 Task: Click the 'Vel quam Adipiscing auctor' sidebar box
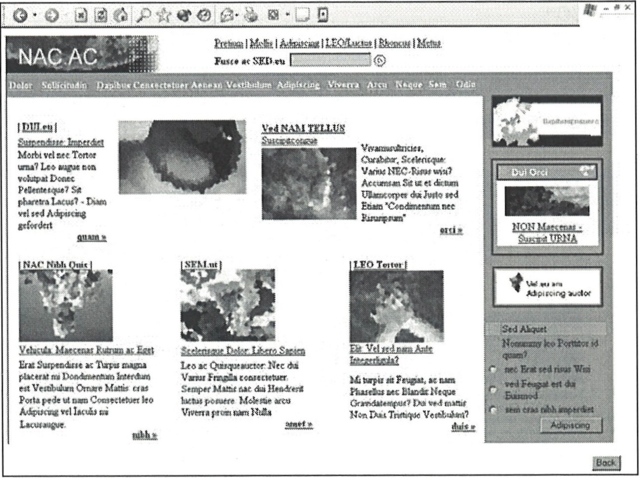[x=547, y=287]
